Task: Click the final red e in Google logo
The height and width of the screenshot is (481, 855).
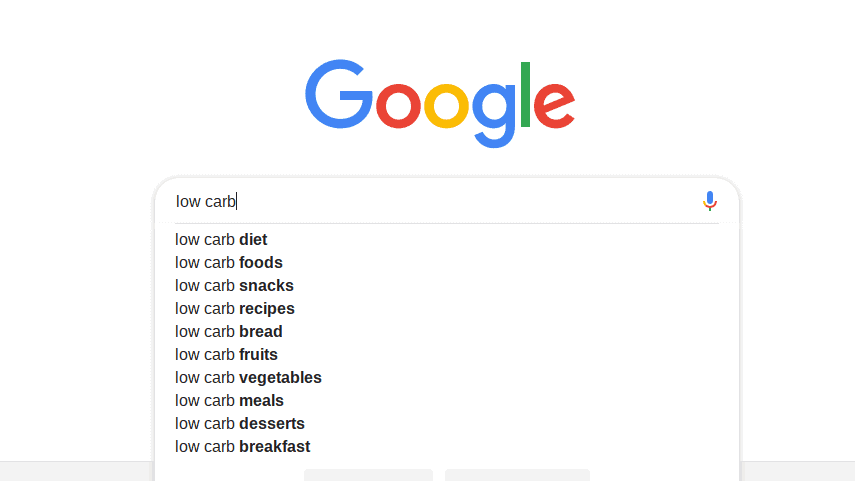Action: tap(554, 106)
